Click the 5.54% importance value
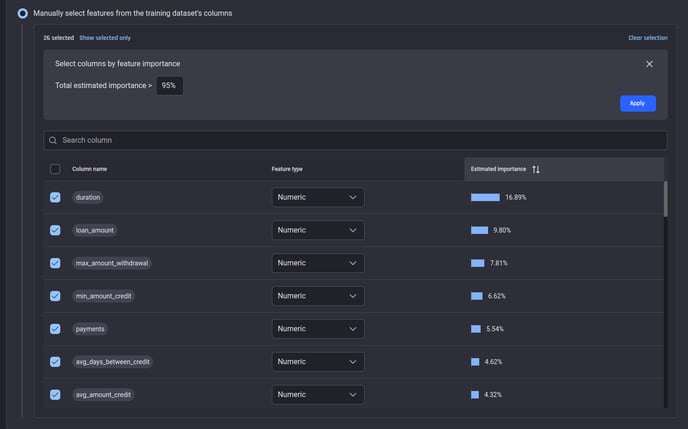The height and width of the screenshot is (429, 688). click(x=495, y=329)
